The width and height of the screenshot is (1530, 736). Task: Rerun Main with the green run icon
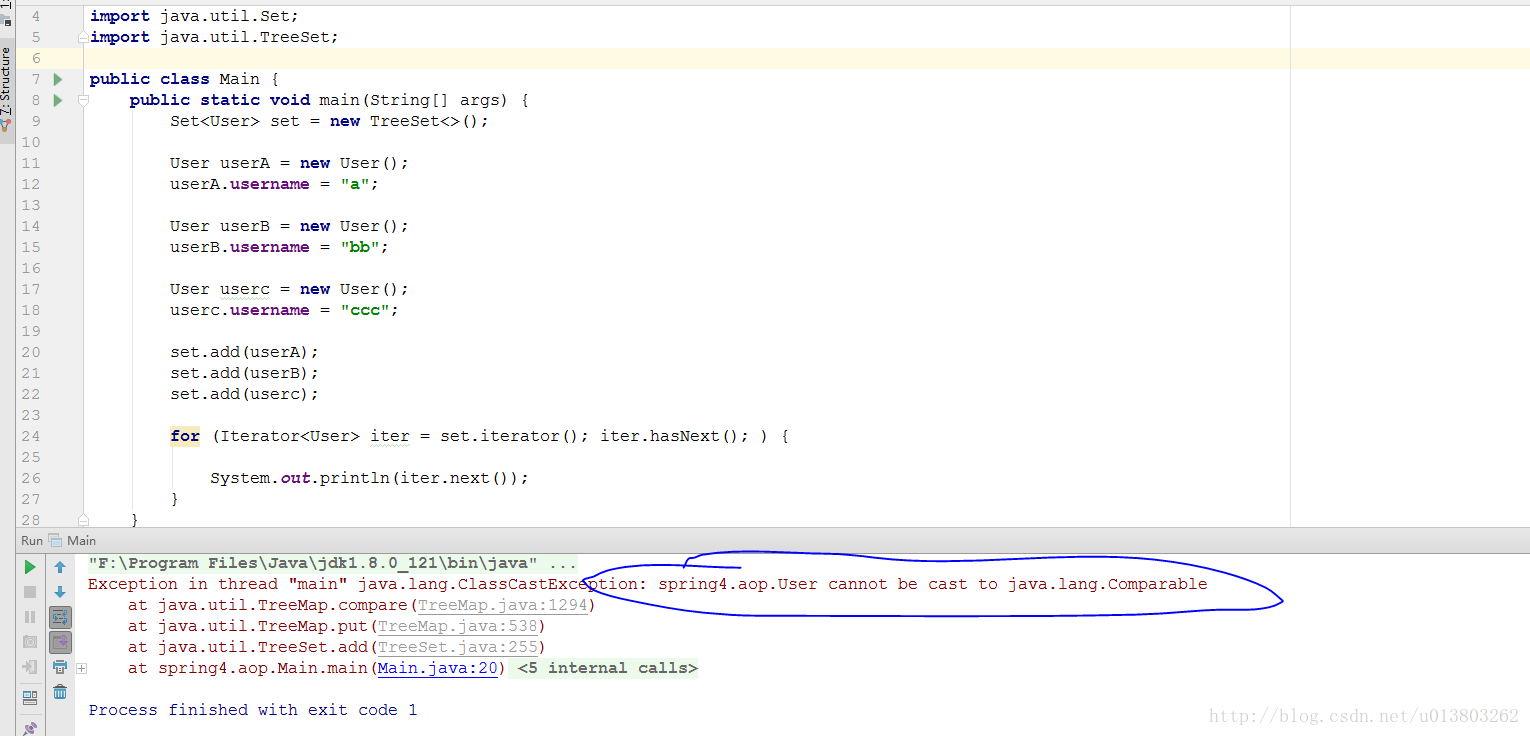[x=30, y=567]
